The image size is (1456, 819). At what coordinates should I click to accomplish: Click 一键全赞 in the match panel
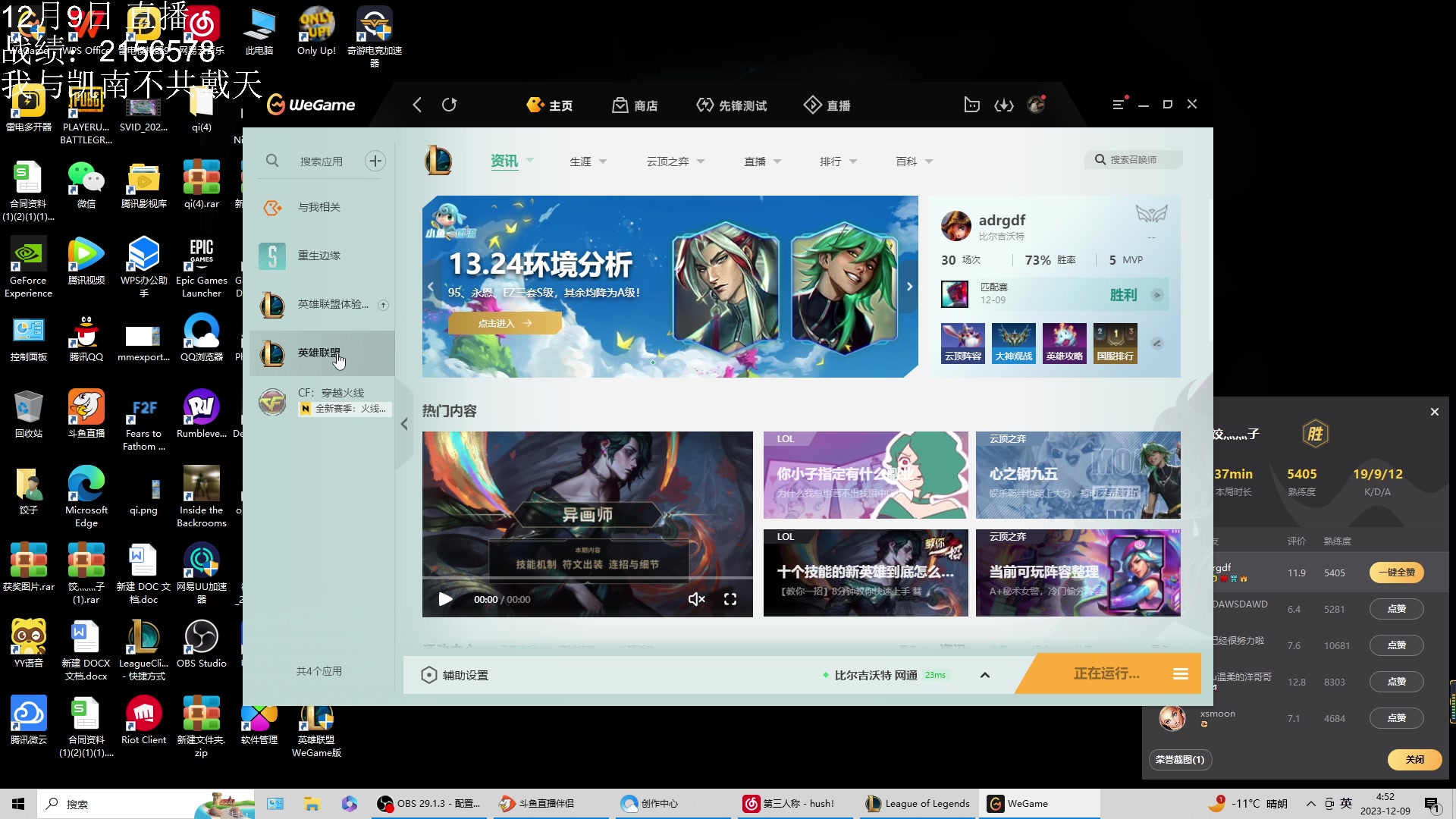click(x=1396, y=573)
